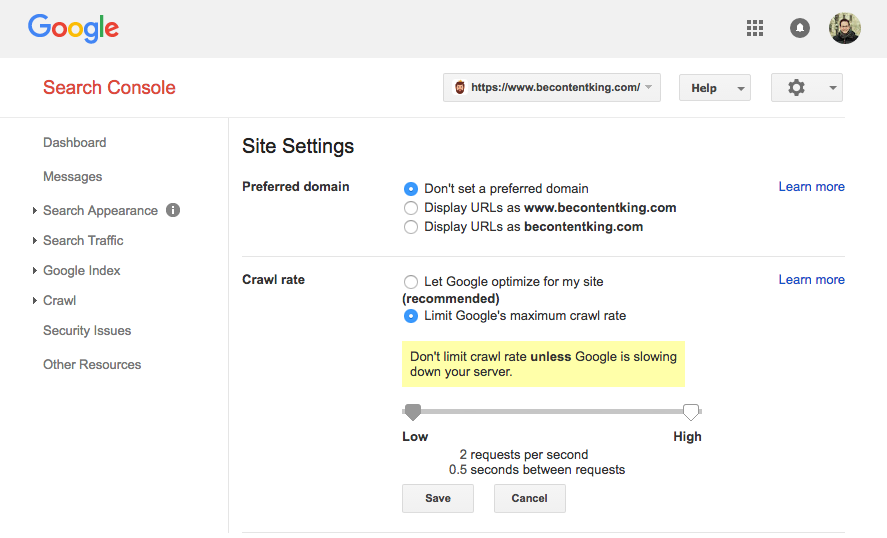Click the High-end crawl rate slider handle
Viewport: 887px width, 538px height.
(691, 412)
